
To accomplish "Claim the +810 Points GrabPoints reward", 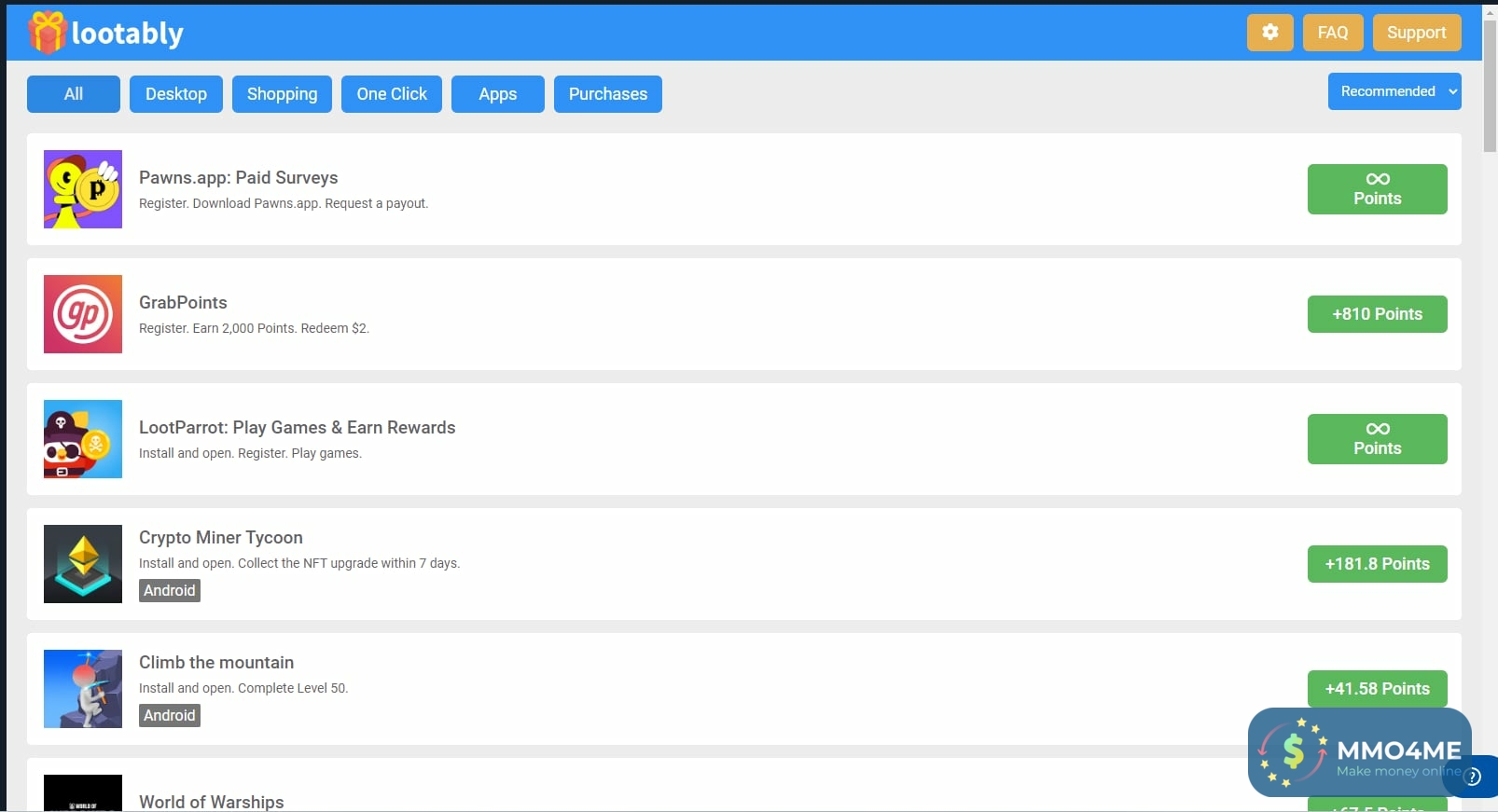I will (x=1378, y=314).
